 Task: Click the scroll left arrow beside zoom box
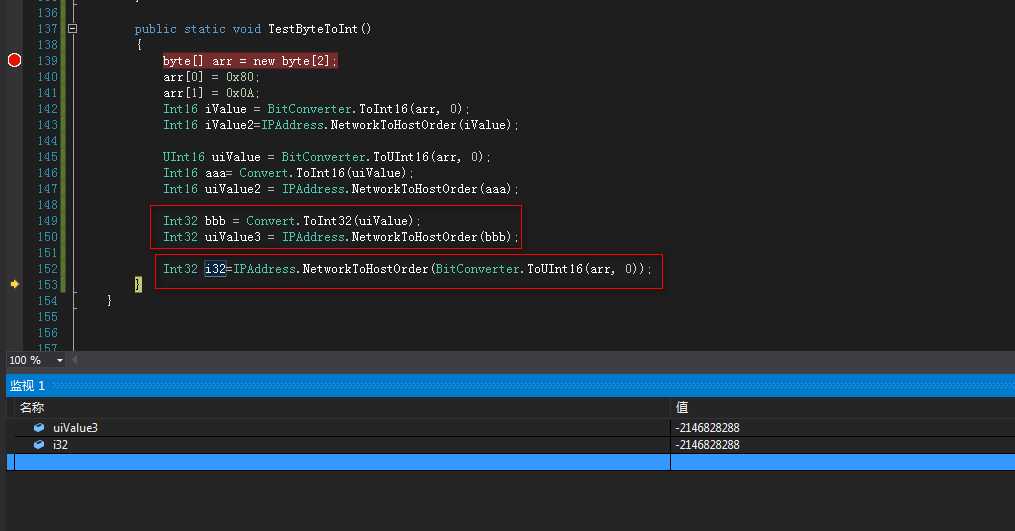[x=75, y=360]
